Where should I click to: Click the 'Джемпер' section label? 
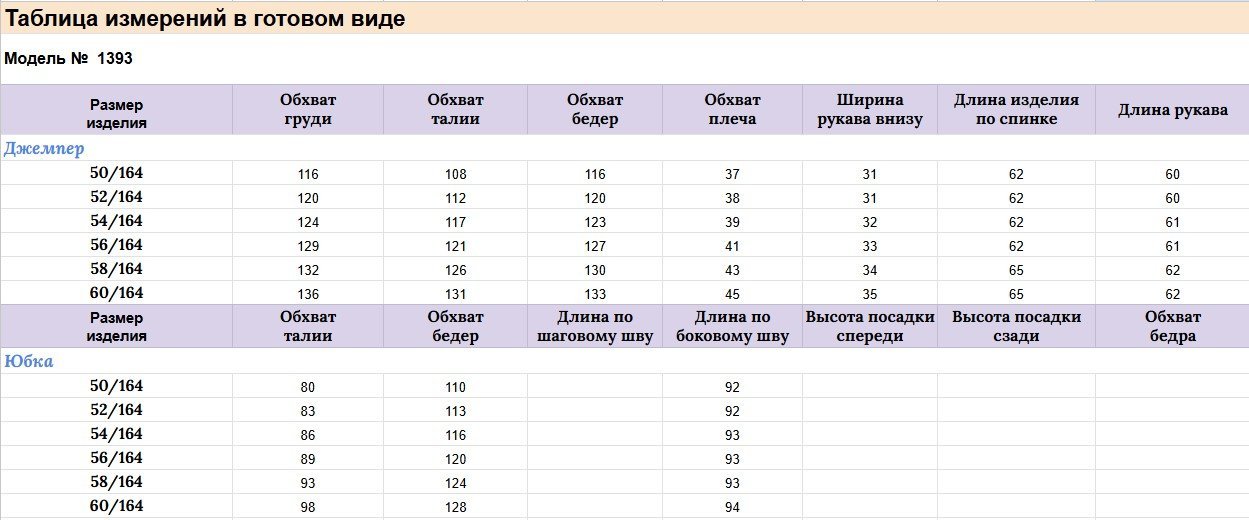pyautogui.click(x=44, y=148)
